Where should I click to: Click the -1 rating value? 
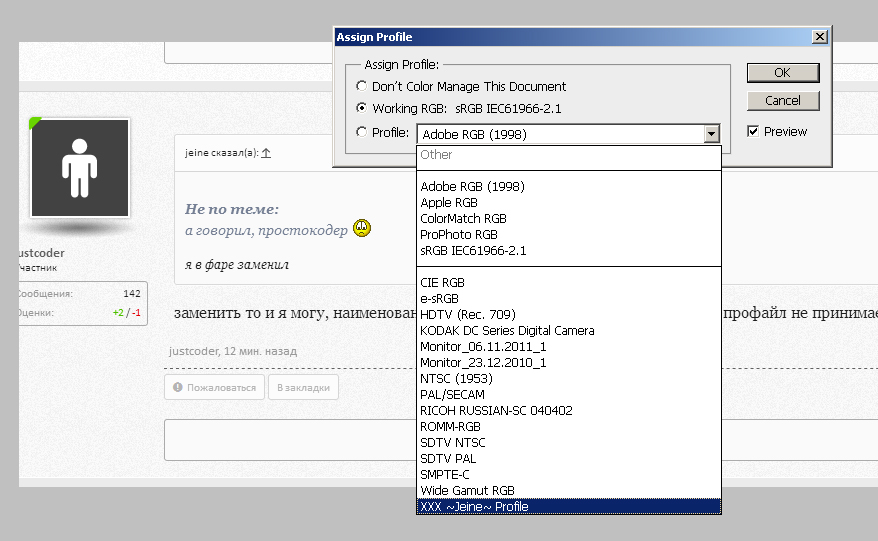[136, 313]
